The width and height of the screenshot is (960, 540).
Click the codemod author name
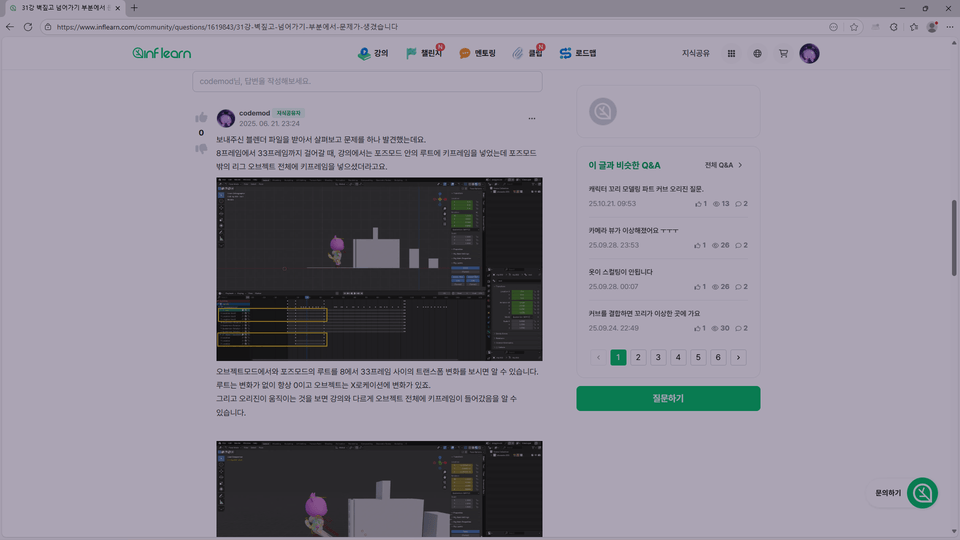point(254,113)
